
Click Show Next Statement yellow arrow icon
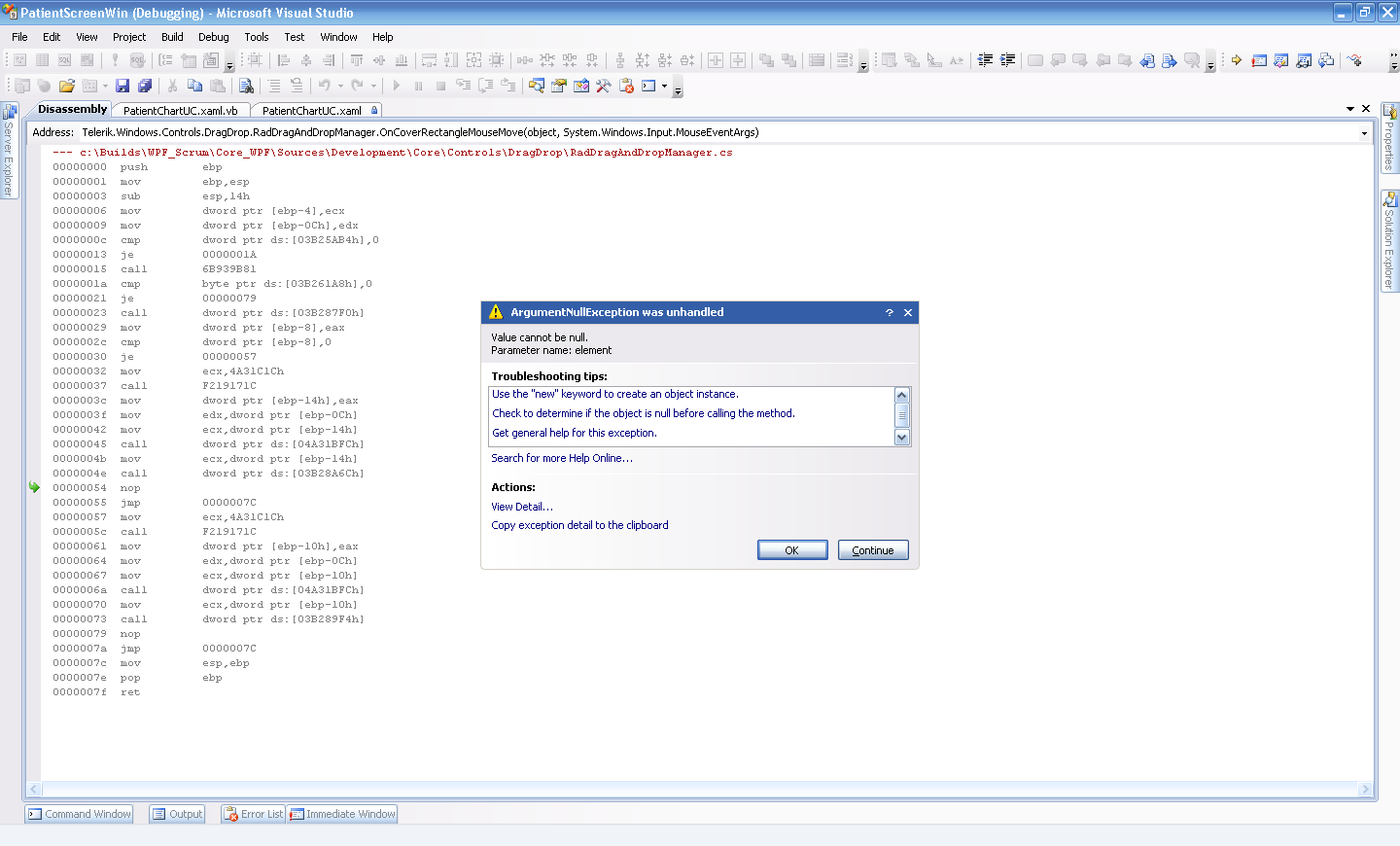(1237, 60)
